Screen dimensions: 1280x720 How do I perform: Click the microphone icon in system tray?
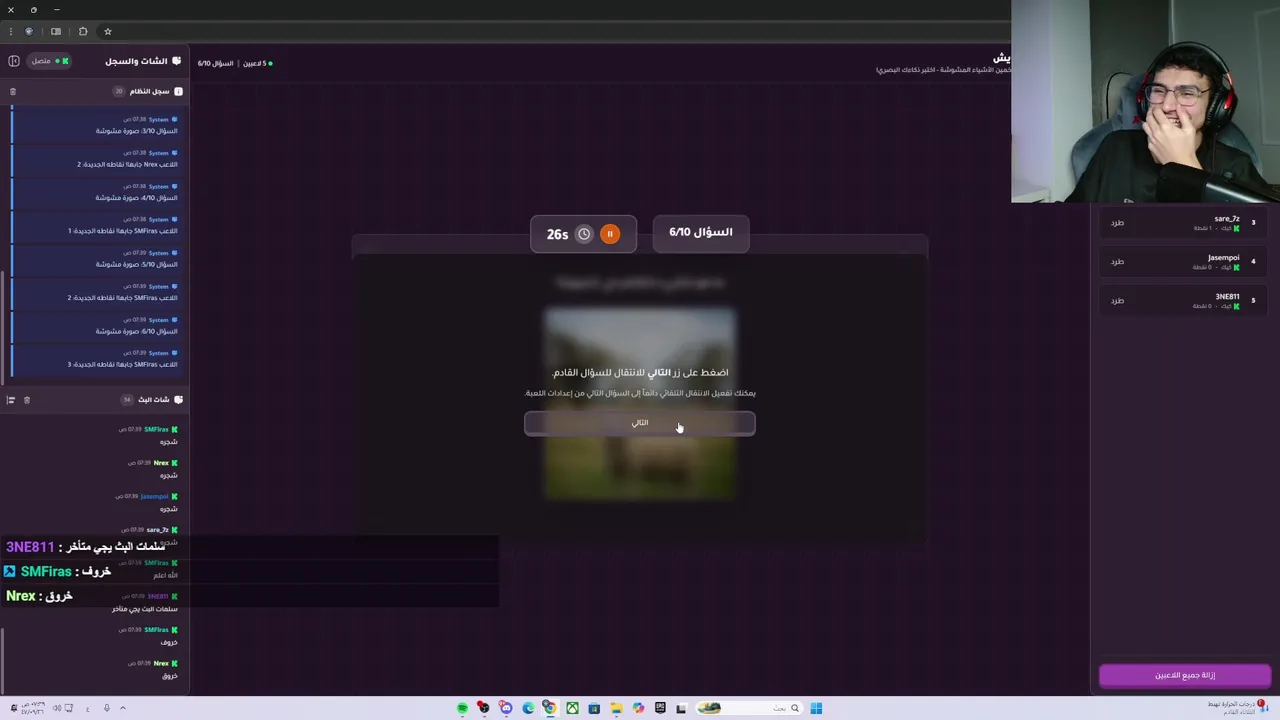[106, 708]
